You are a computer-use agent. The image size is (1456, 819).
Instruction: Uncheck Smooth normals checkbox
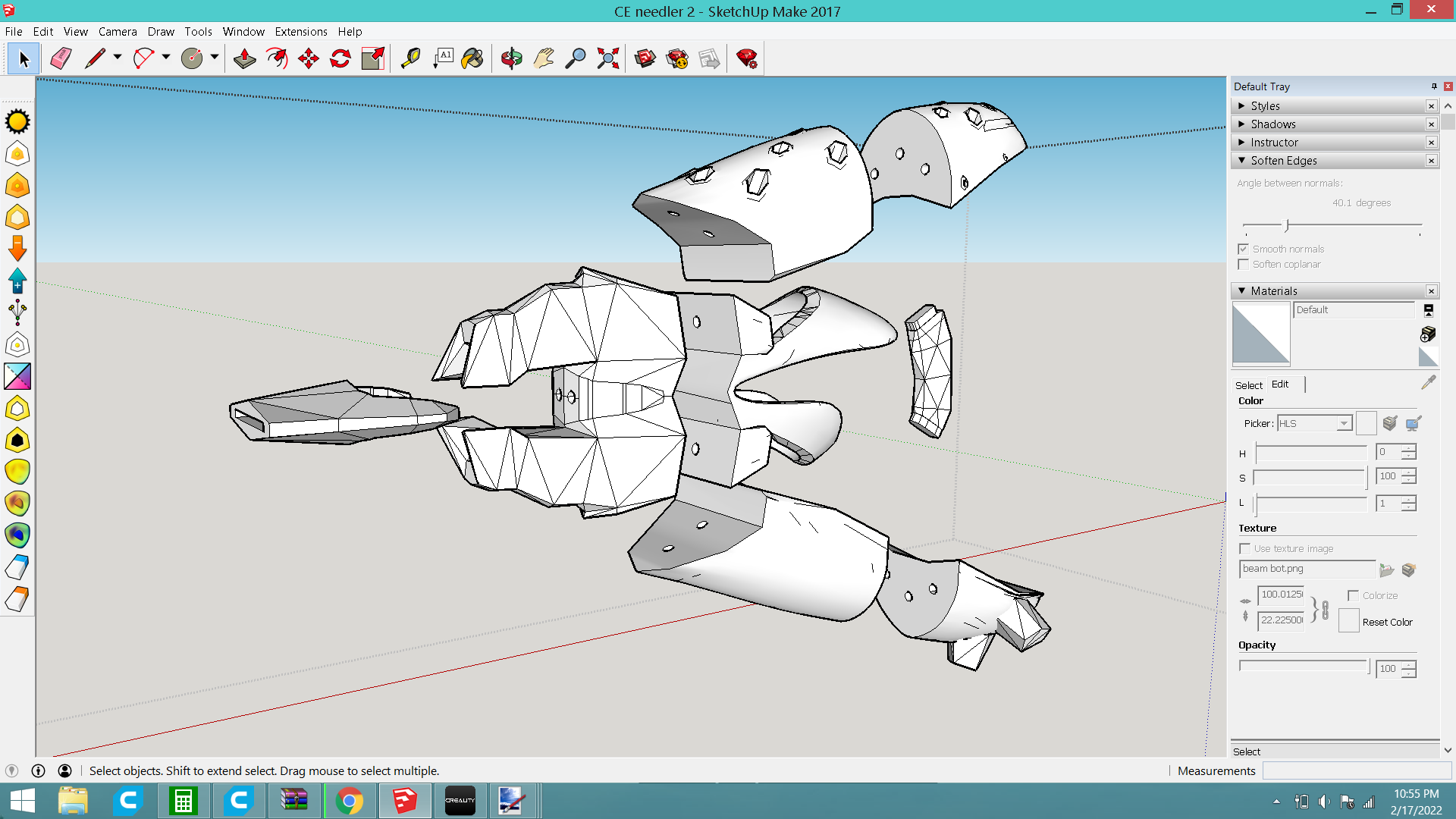point(1243,249)
